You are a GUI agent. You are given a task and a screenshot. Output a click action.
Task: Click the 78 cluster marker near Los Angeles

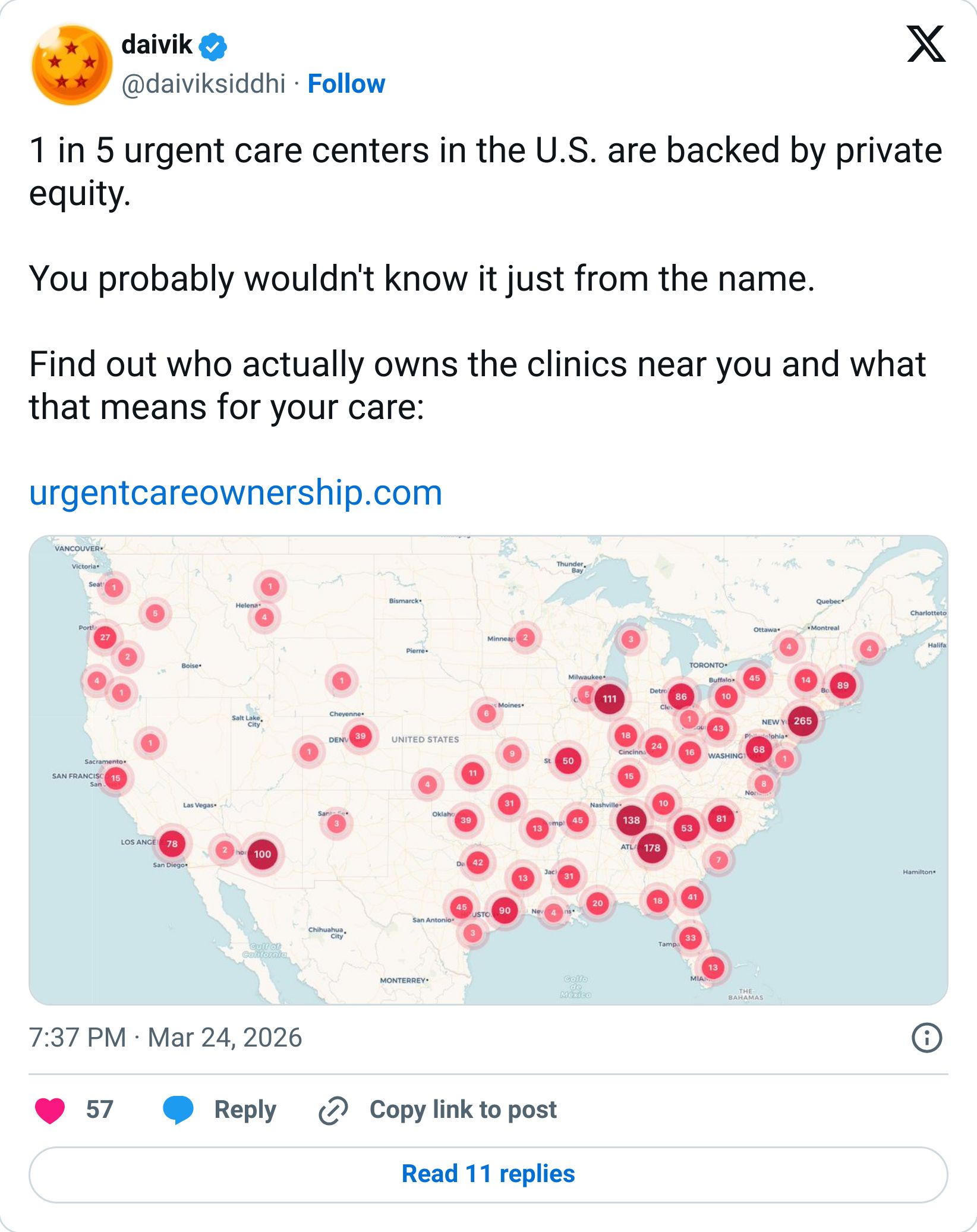pyautogui.click(x=172, y=844)
